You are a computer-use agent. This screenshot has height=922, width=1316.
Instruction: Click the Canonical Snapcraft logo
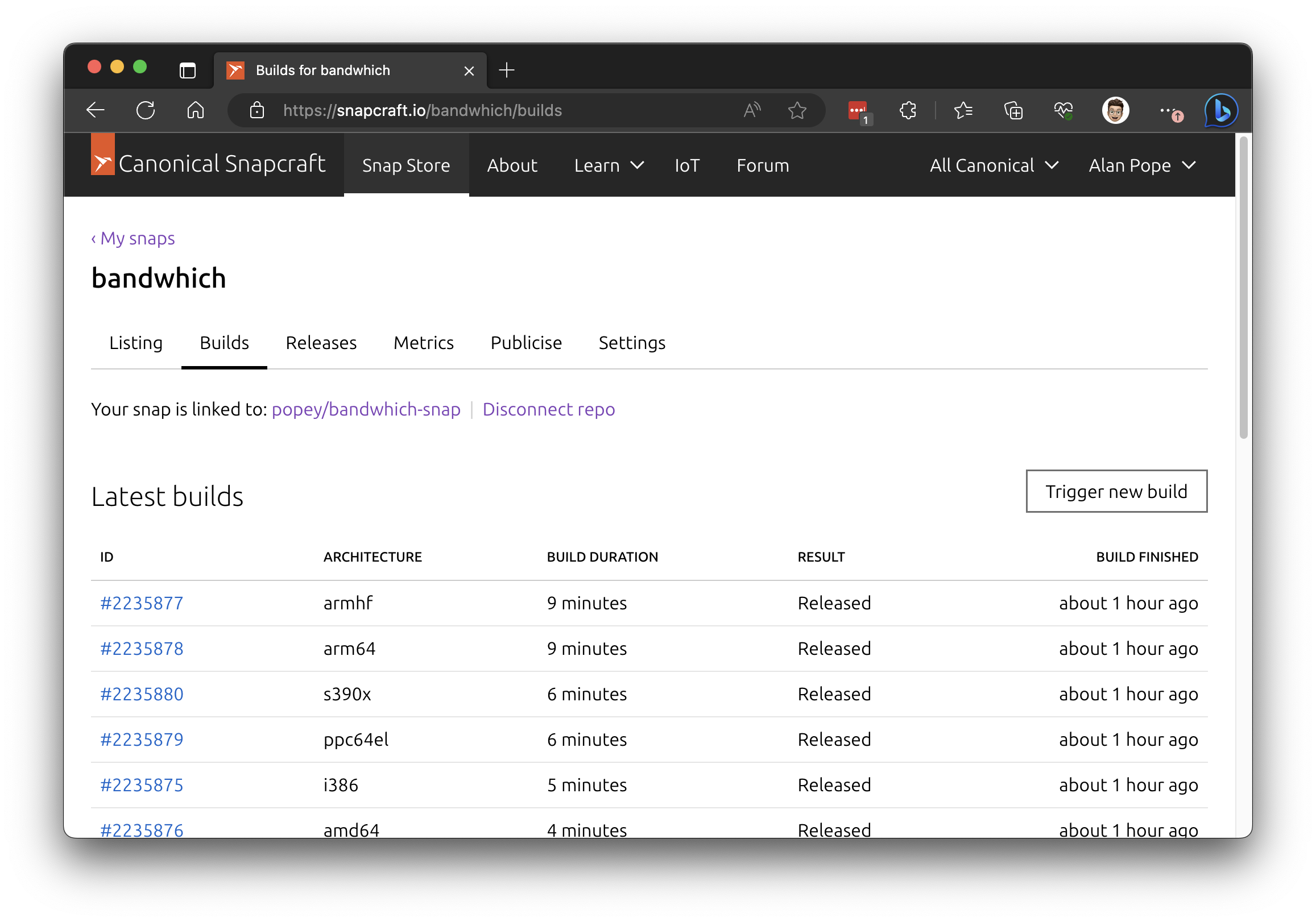click(x=208, y=163)
